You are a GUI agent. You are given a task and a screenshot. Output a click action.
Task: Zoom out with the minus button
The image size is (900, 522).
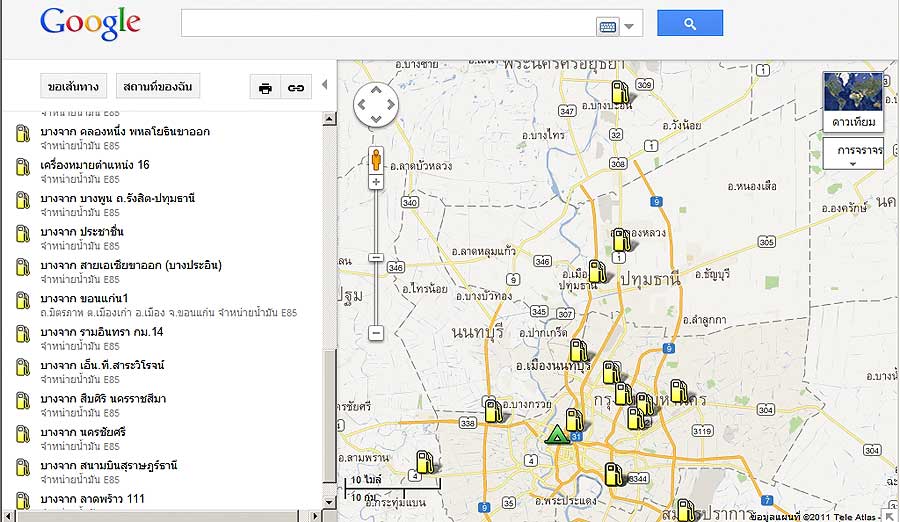click(376, 333)
